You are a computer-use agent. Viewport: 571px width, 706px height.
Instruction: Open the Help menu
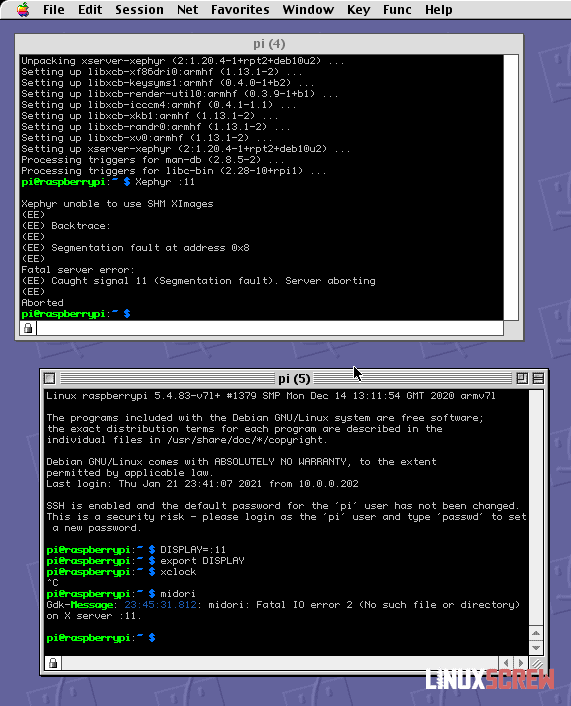[x=438, y=9]
